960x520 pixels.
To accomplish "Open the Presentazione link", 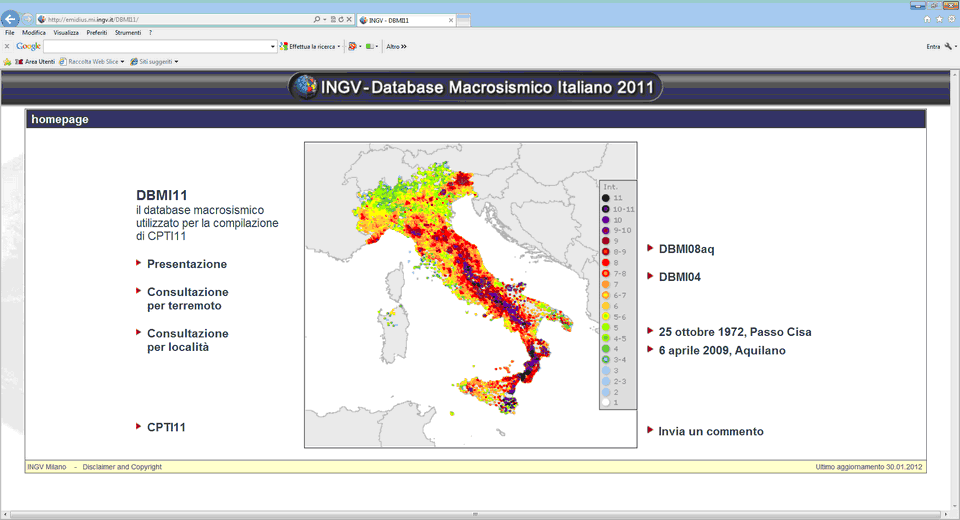I will (x=187, y=264).
